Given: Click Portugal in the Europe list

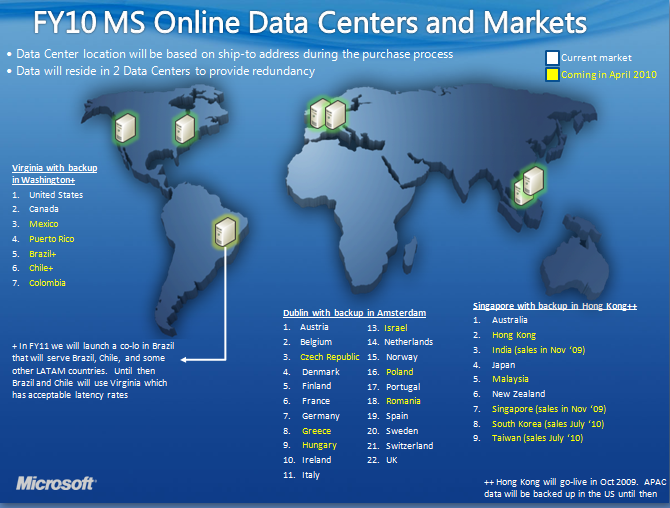Looking at the screenshot, I should [403, 387].
